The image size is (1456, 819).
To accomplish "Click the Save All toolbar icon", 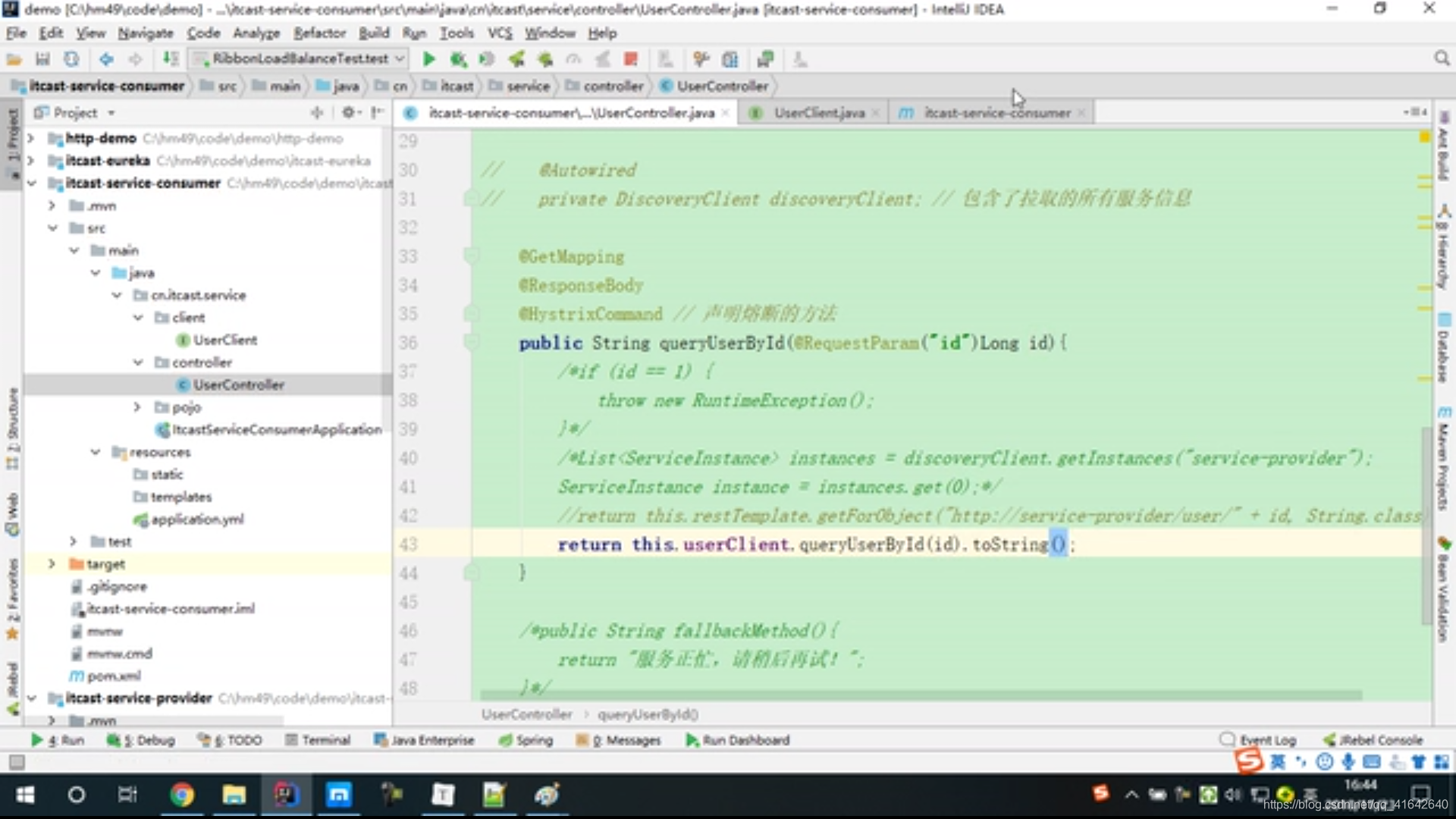I will coord(42,59).
